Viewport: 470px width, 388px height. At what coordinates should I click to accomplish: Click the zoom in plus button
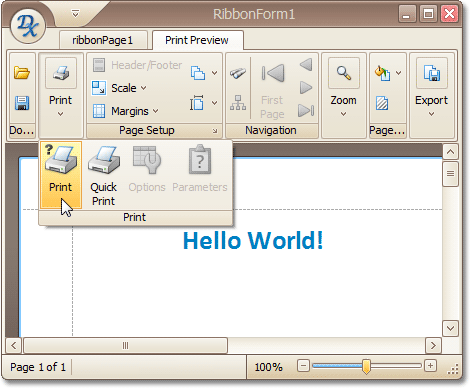pos(430,366)
